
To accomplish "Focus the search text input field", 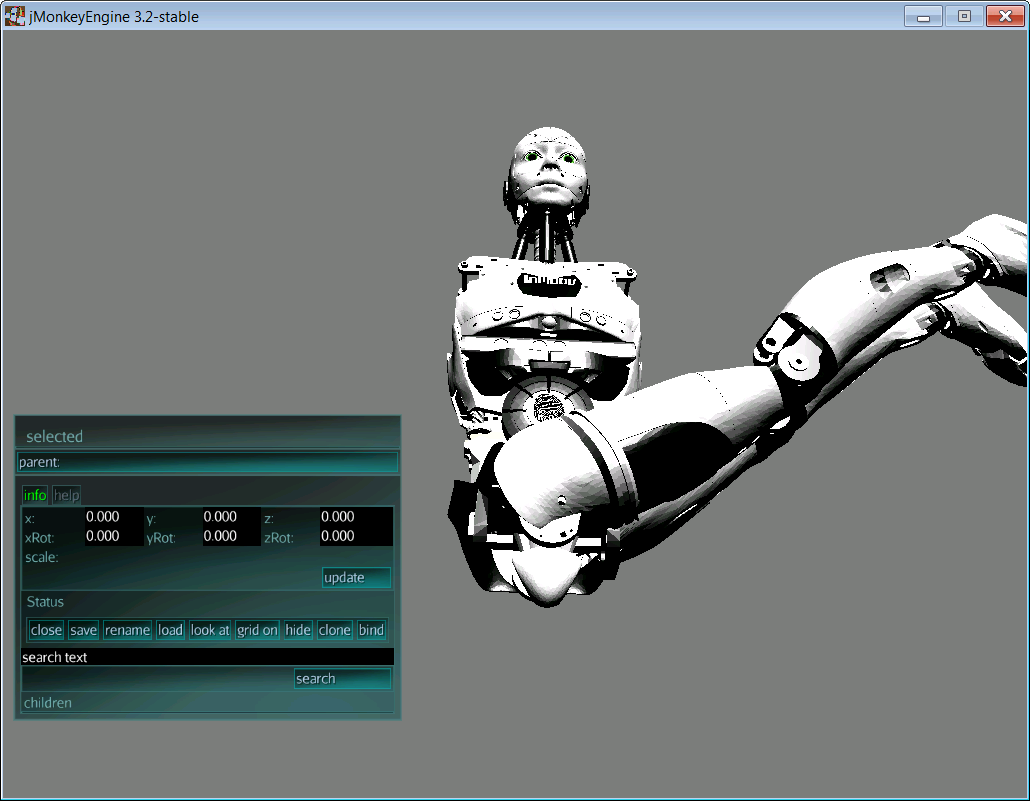I will tap(208, 657).
